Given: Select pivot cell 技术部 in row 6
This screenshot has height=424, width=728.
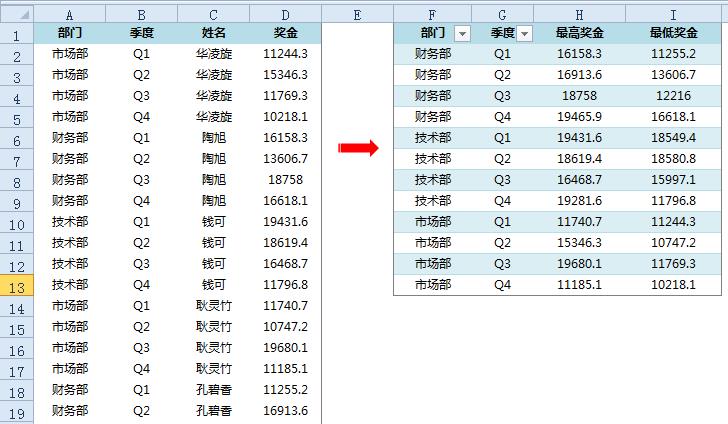Looking at the screenshot, I should 432,138.
